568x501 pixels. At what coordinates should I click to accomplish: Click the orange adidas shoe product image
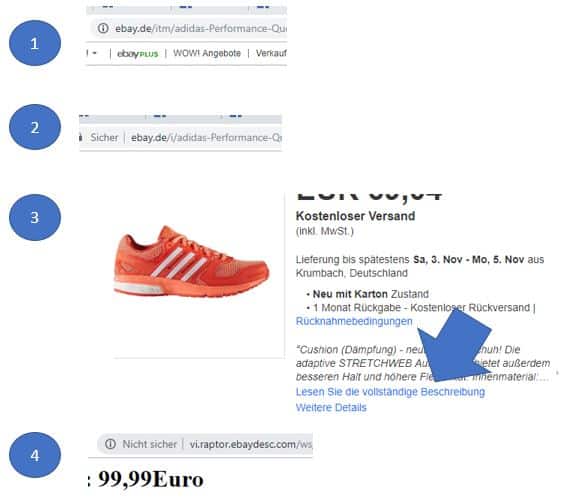click(192, 261)
